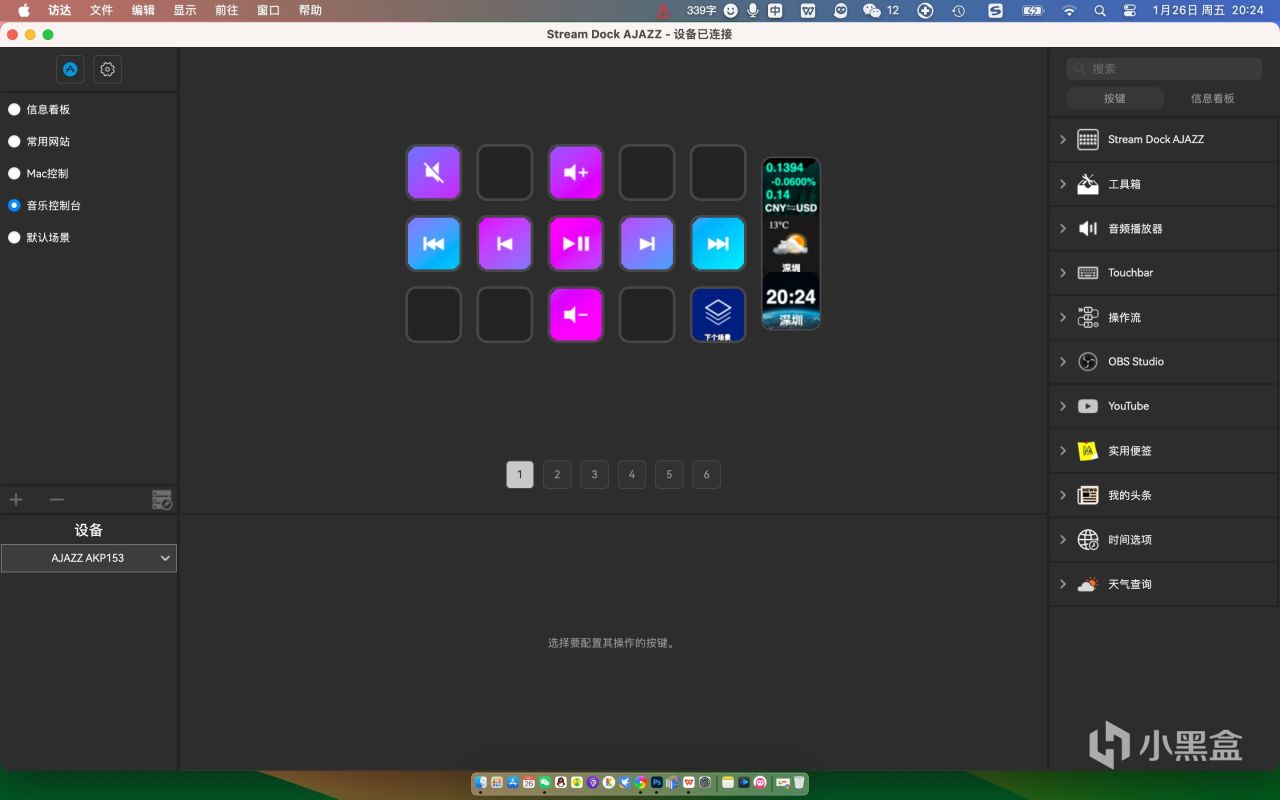The height and width of the screenshot is (800, 1280).
Task: Open the scene management icon beside the minus
Action: pyautogui.click(x=161, y=500)
